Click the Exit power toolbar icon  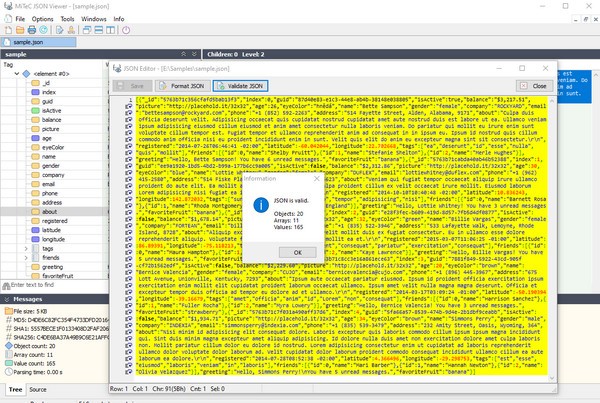(126, 30)
